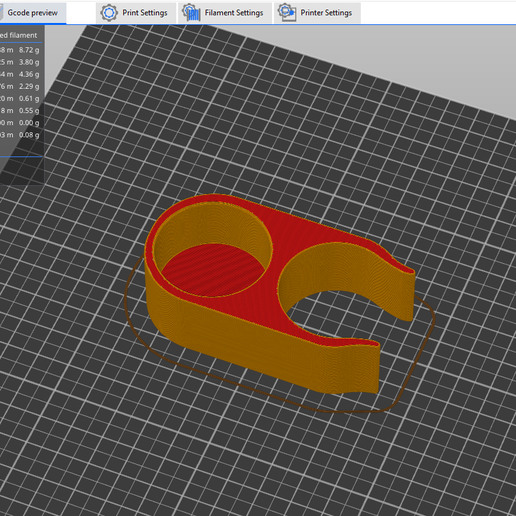The width and height of the screenshot is (516, 516).
Task: Click the Used filament column header
Action: point(18,35)
